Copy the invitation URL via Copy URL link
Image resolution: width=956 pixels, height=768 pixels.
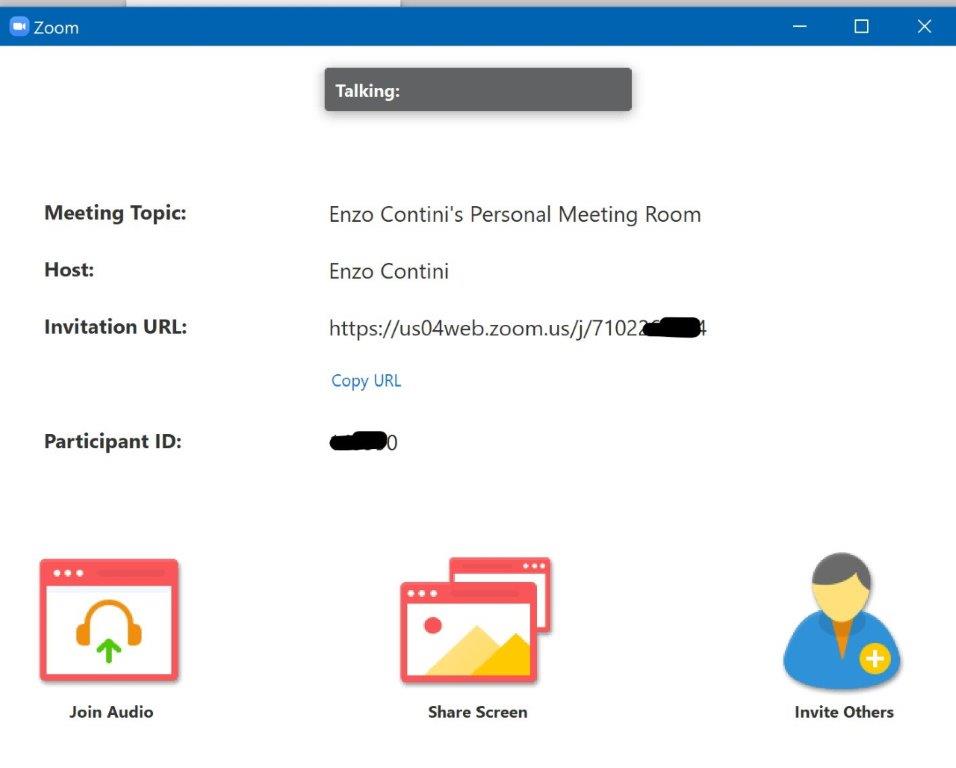[x=366, y=381]
